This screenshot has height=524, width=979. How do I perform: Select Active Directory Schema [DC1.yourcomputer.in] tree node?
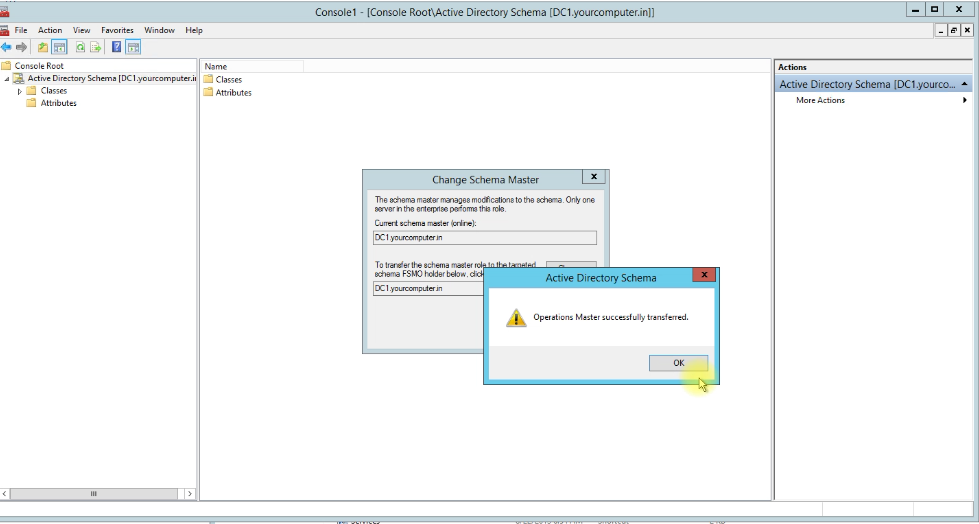(112, 78)
